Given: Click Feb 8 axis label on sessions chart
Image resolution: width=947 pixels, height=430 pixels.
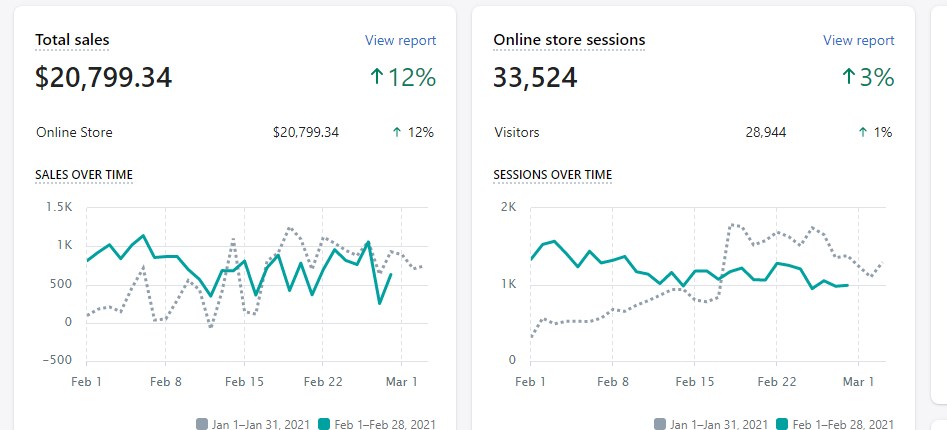Looking at the screenshot, I should point(613,382).
